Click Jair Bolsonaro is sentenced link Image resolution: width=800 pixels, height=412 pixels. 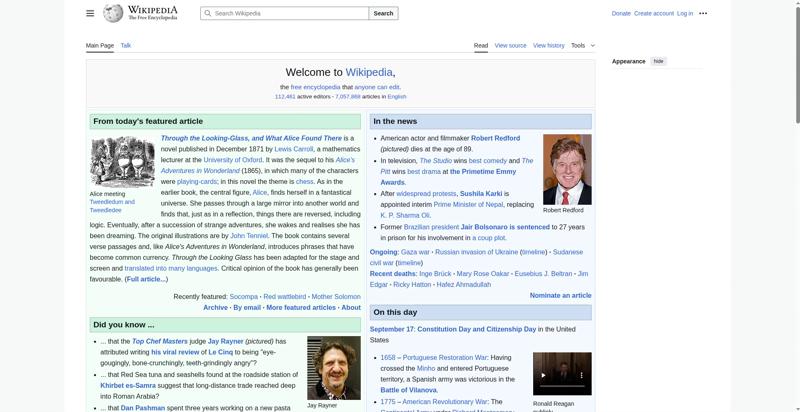pos(505,227)
